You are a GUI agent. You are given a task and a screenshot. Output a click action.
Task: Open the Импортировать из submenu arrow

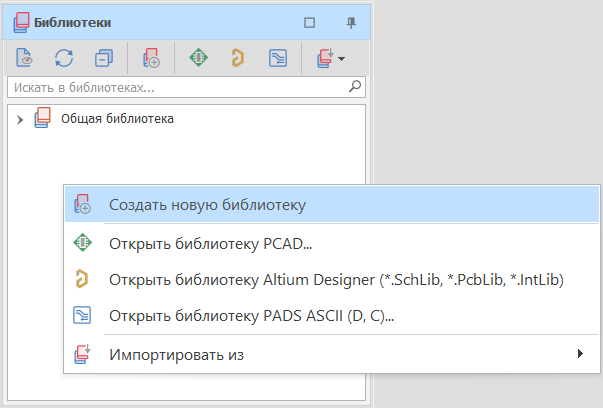(580, 353)
